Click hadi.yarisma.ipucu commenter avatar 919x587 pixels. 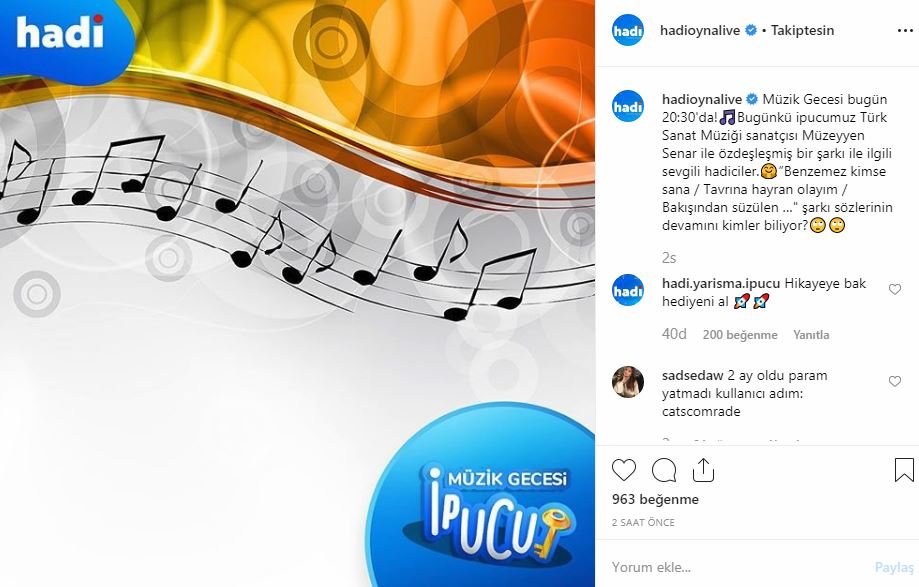[628, 290]
